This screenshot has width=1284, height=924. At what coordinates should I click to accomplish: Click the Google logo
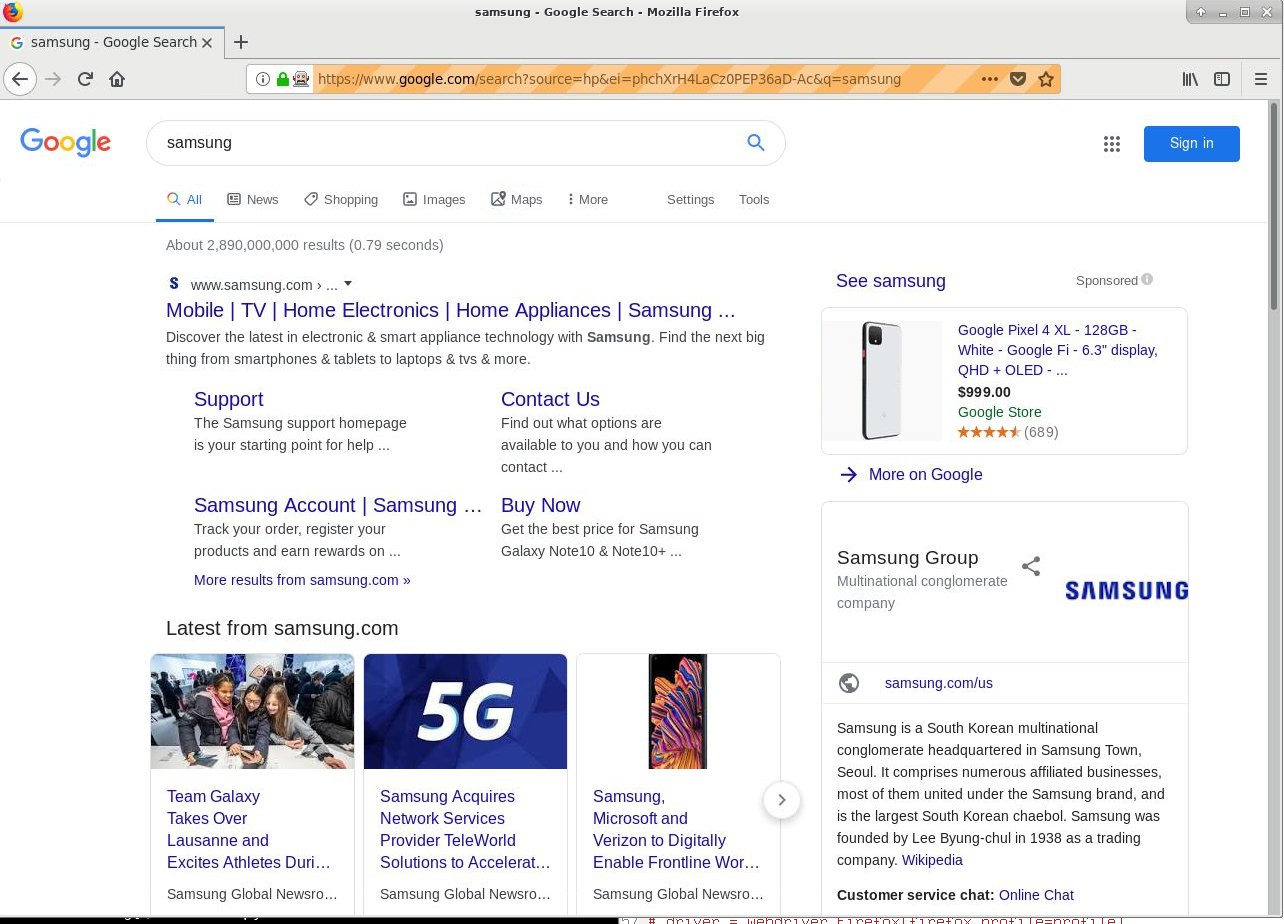coord(65,143)
